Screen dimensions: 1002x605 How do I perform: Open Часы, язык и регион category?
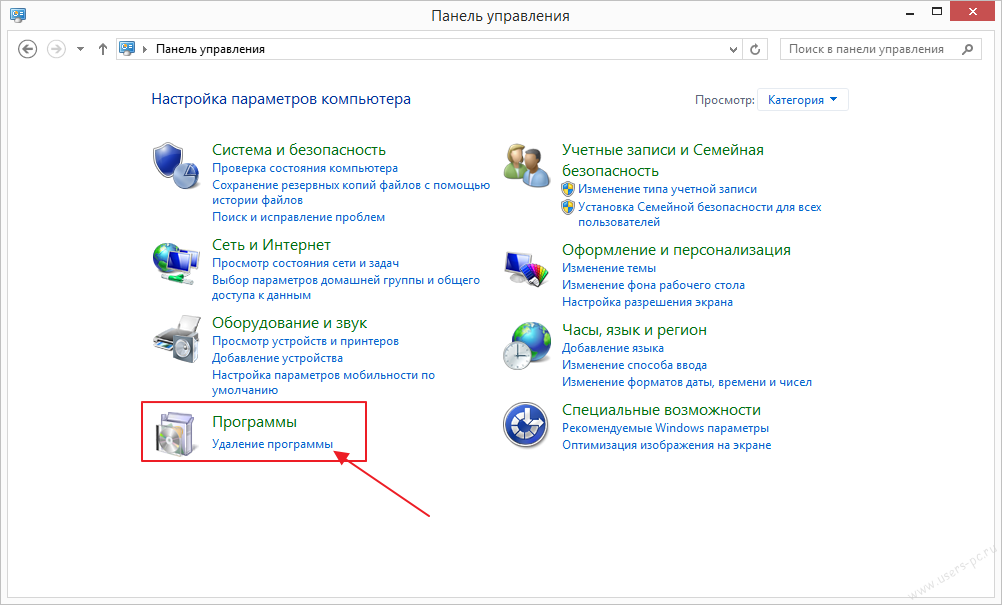point(635,330)
